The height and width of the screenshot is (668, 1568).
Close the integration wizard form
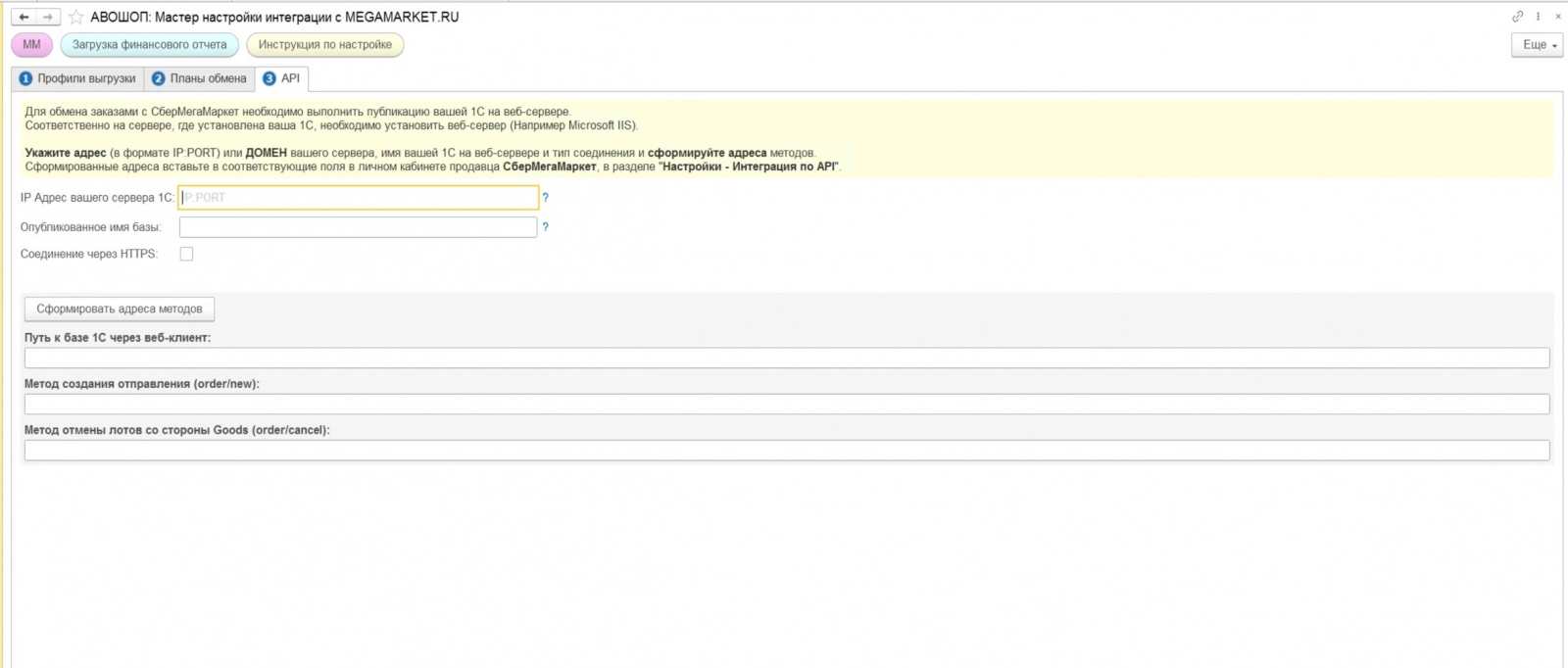pyautogui.click(x=1558, y=17)
